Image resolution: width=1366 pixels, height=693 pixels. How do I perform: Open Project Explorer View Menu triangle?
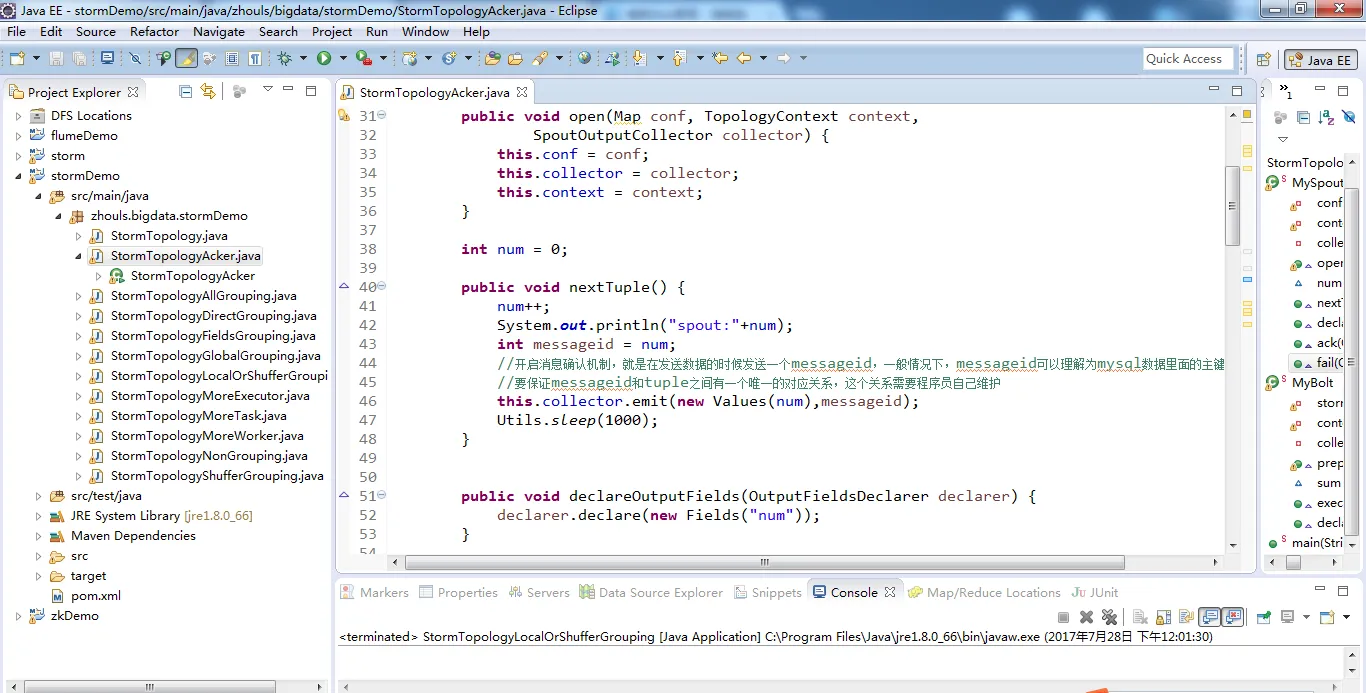point(267,90)
